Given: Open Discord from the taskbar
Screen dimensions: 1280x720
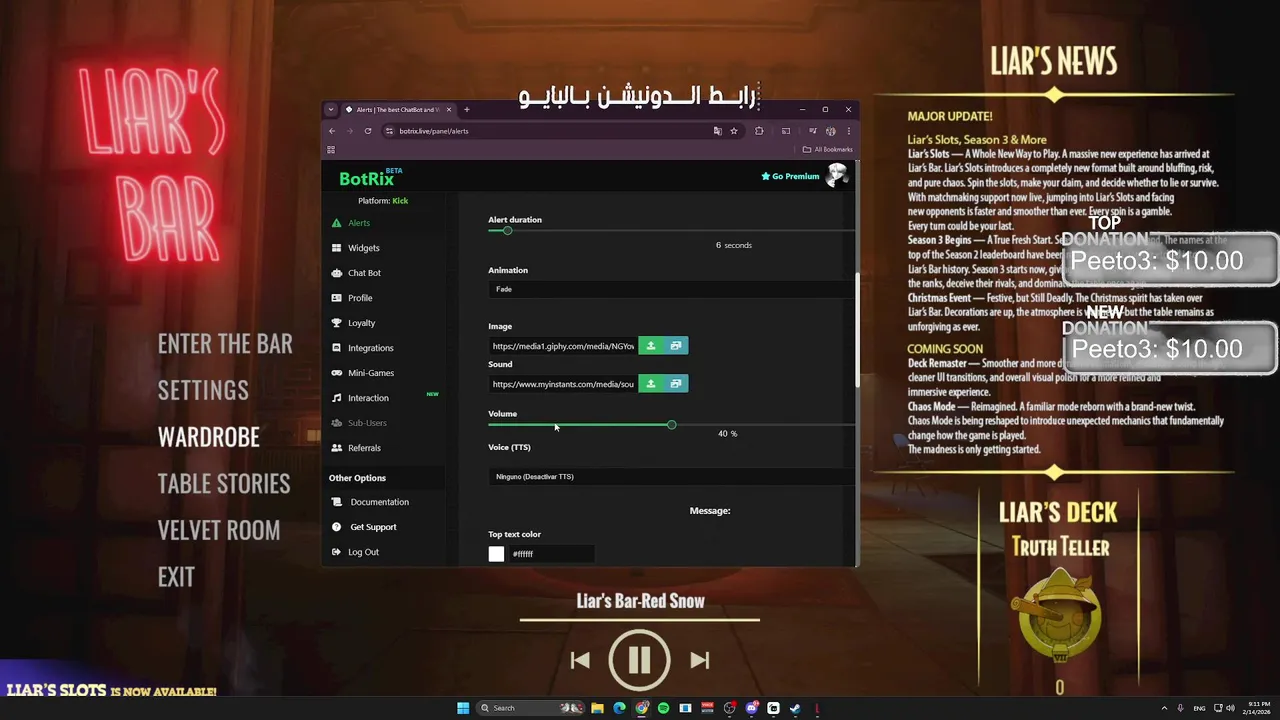Looking at the screenshot, I should click(751, 708).
